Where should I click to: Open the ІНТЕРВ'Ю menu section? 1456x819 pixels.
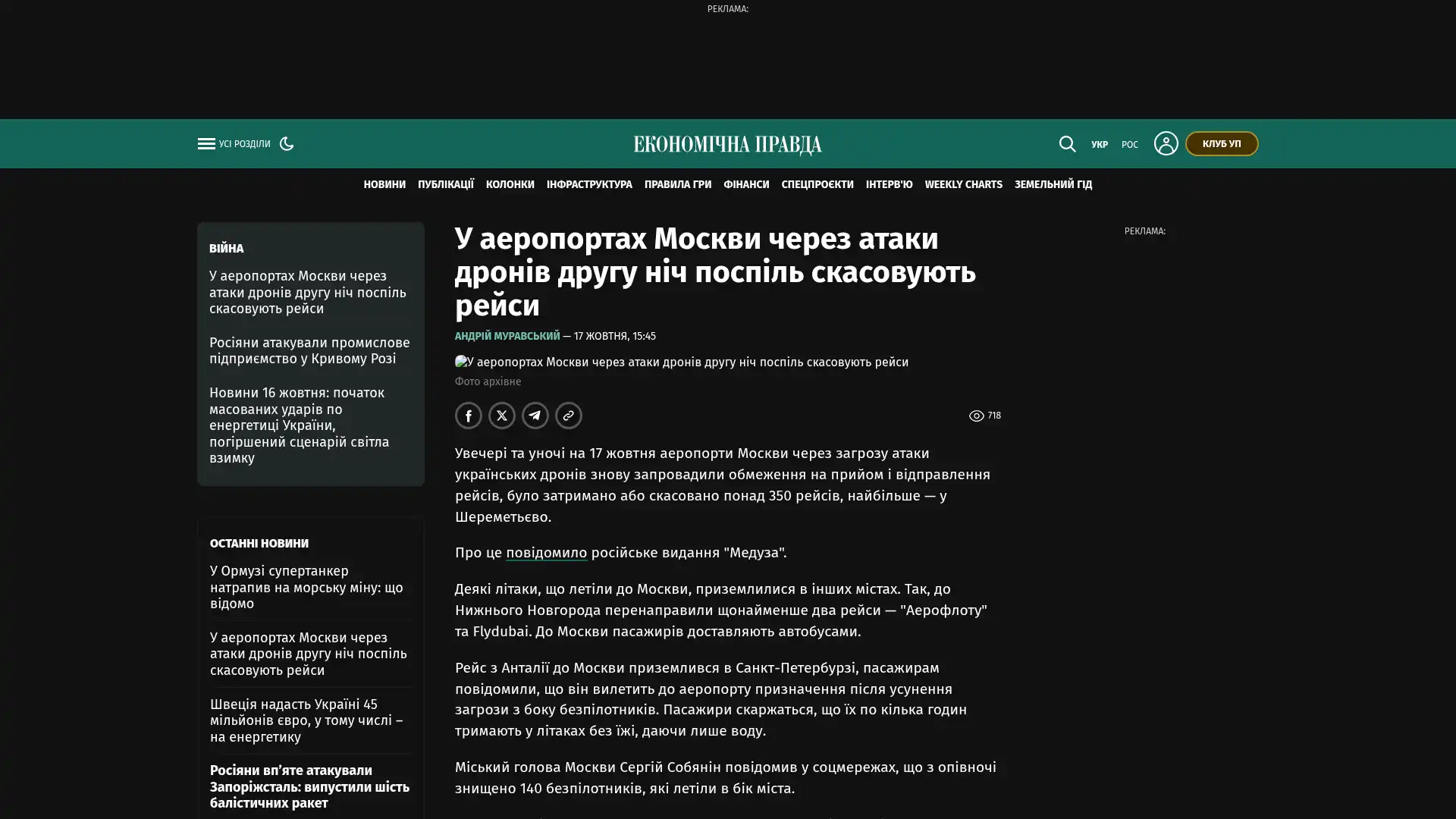click(890, 184)
